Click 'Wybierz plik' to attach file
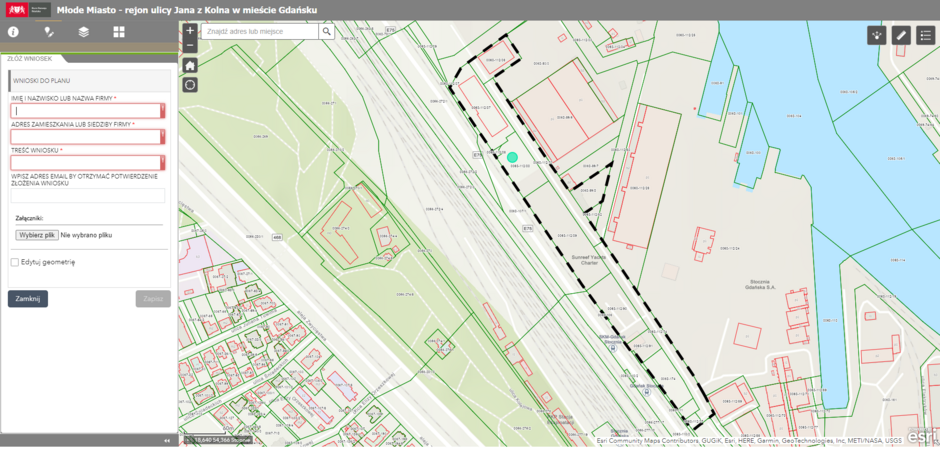Screen dimensions: 940x455 click(x=37, y=235)
